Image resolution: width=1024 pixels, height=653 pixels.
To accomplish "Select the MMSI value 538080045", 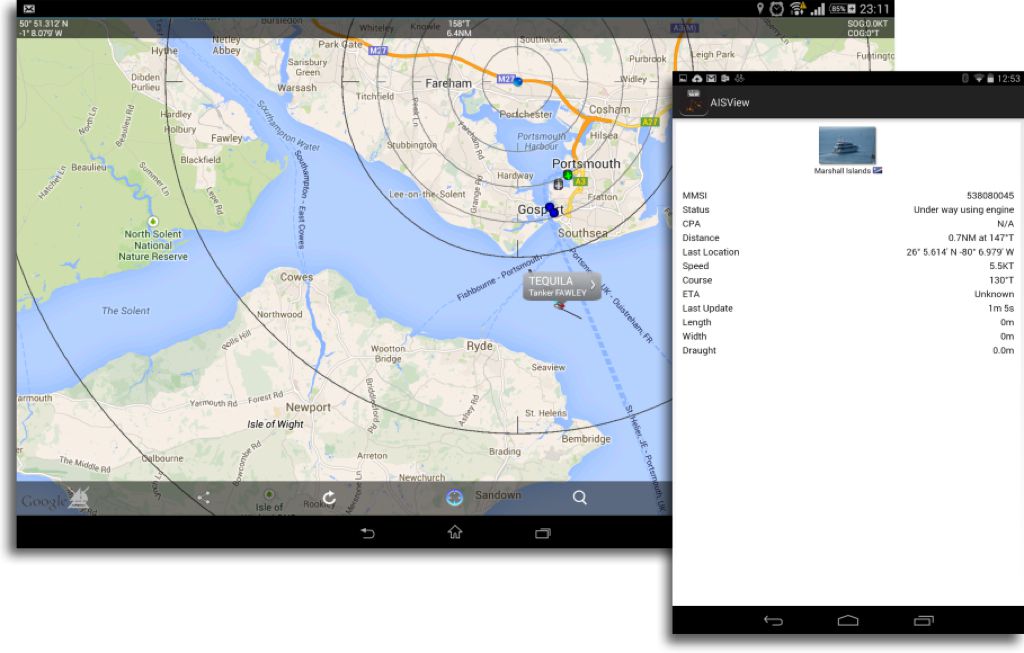I will click(990, 195).
